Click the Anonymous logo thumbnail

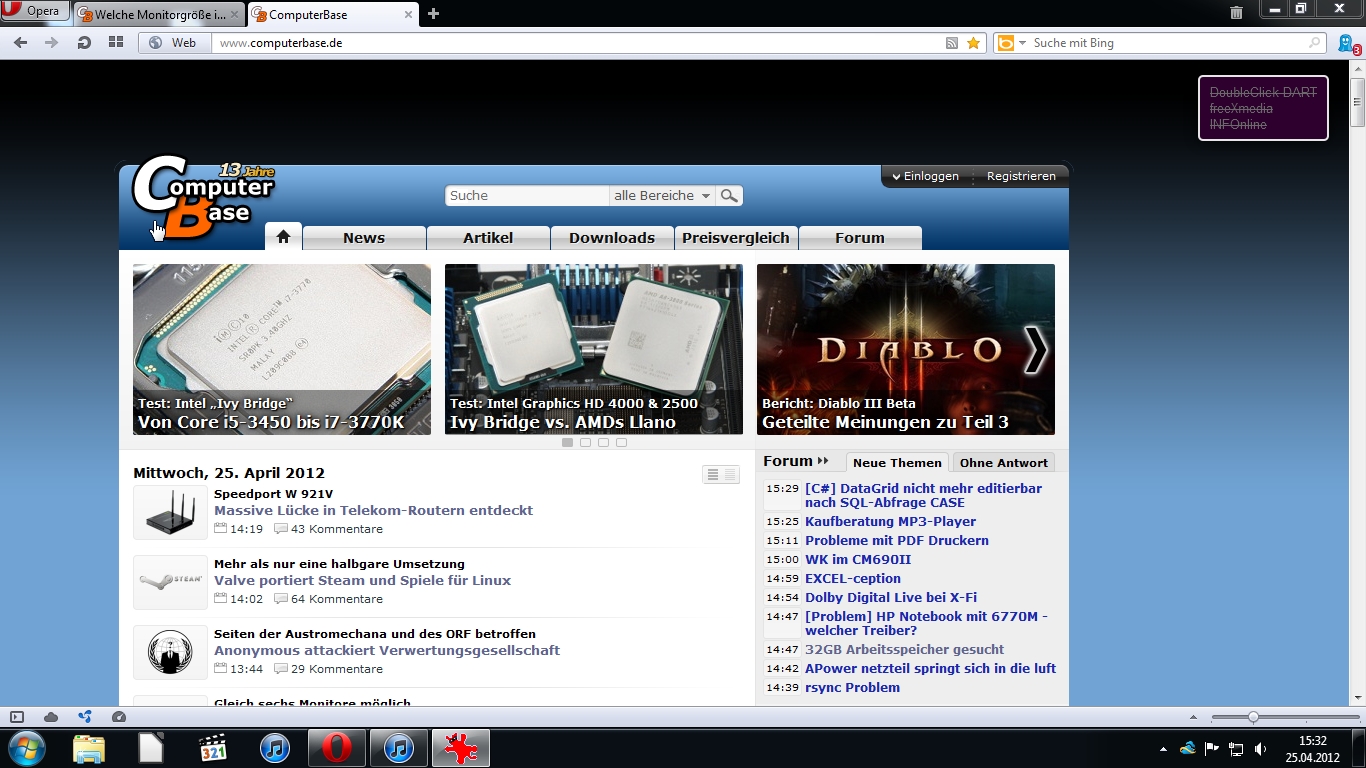click(170, 652)
